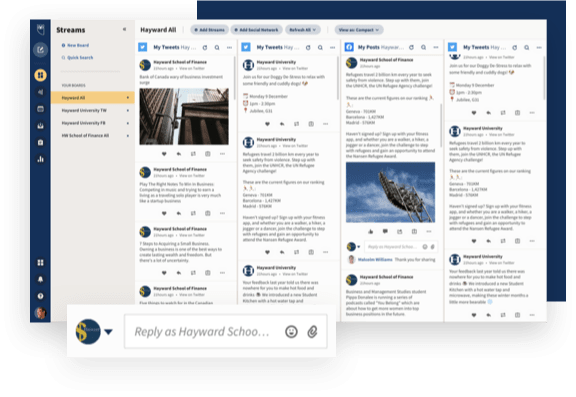The image size is (576, 397).
Task: Open the Bank of Canada tweet building image
Action: pyautogui.click(x=184, y=116)
